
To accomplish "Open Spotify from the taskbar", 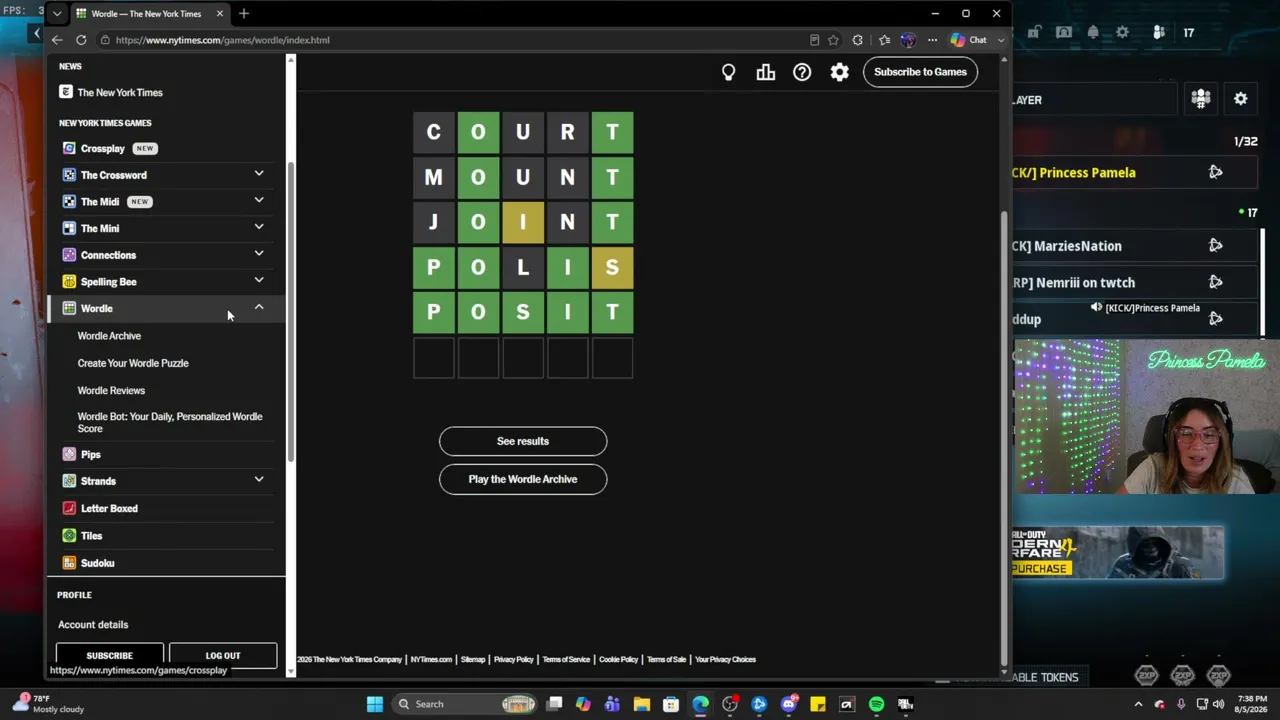I will (876, 704).
